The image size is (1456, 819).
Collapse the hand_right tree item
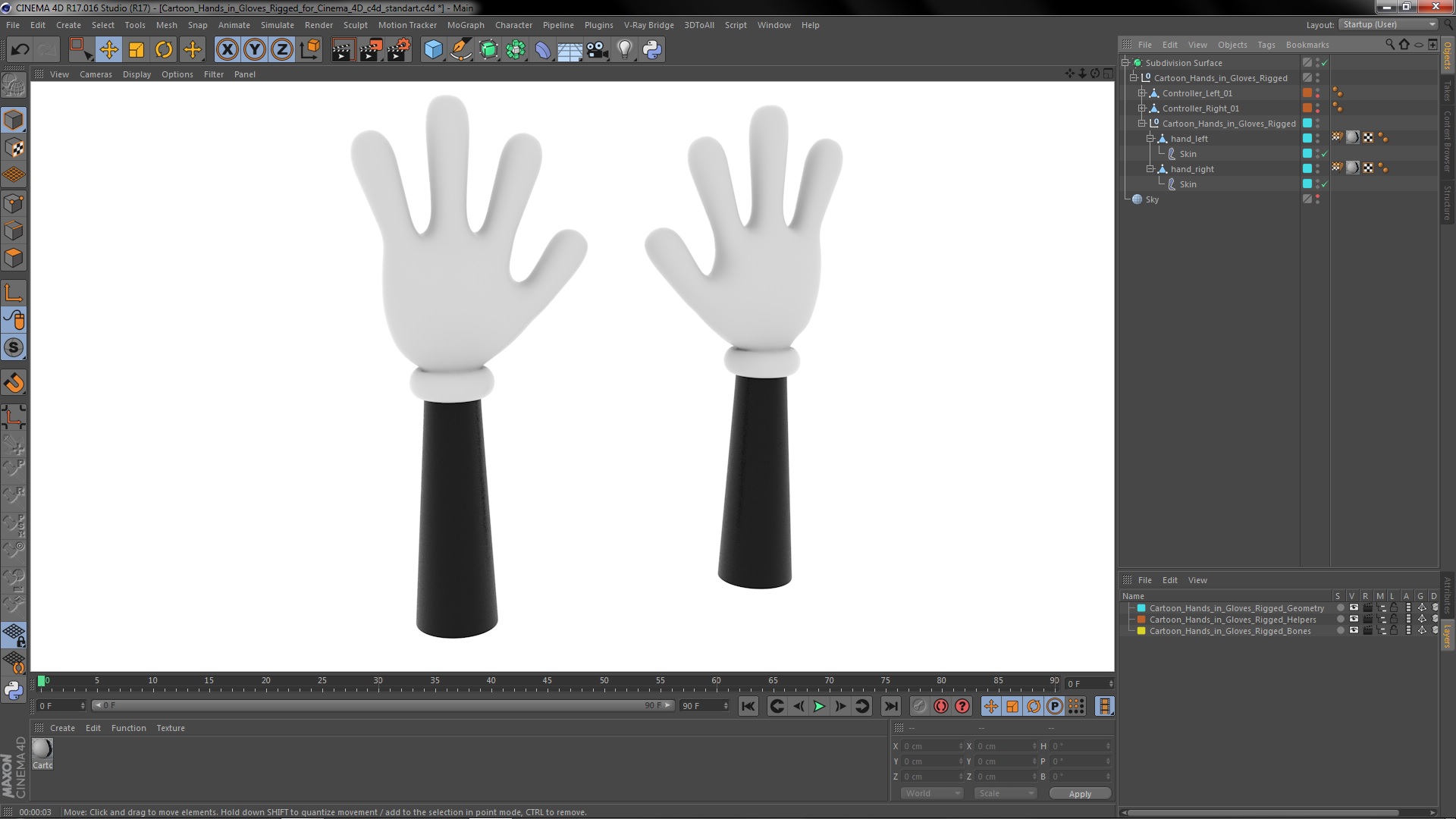tap(1150, 169)
